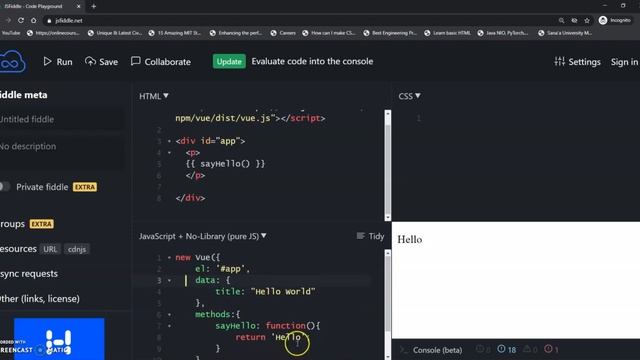Click the EXTRA badge next to Groups
The width and height of the screenshot is (640, 360).
pos(42,224)
